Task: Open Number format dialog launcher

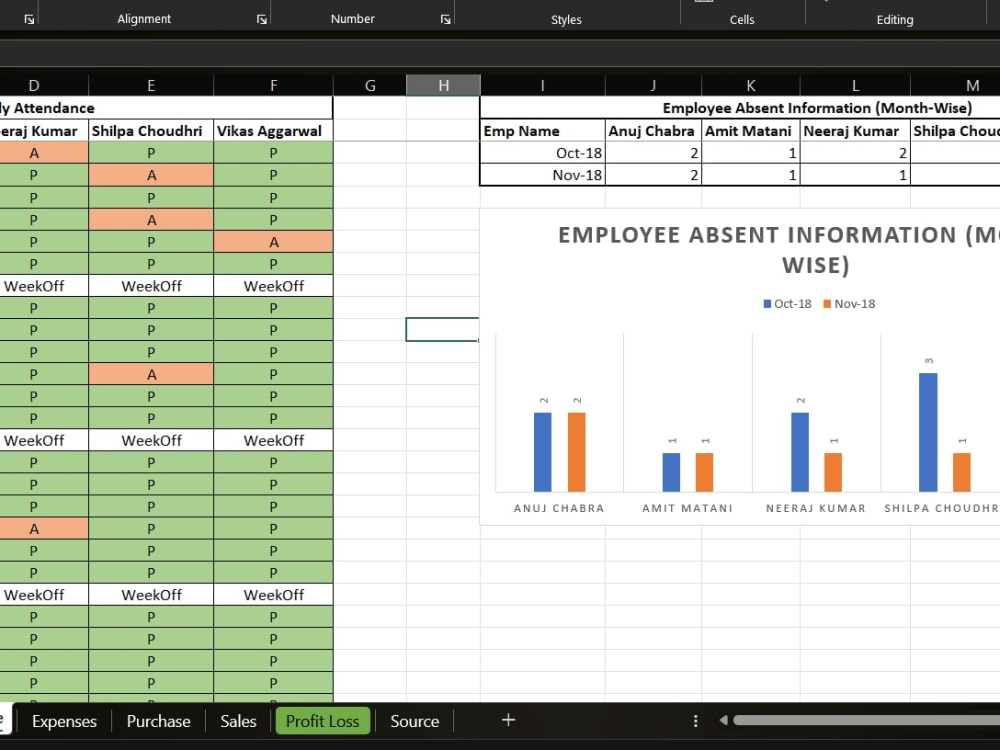Action: coord(445,19)
